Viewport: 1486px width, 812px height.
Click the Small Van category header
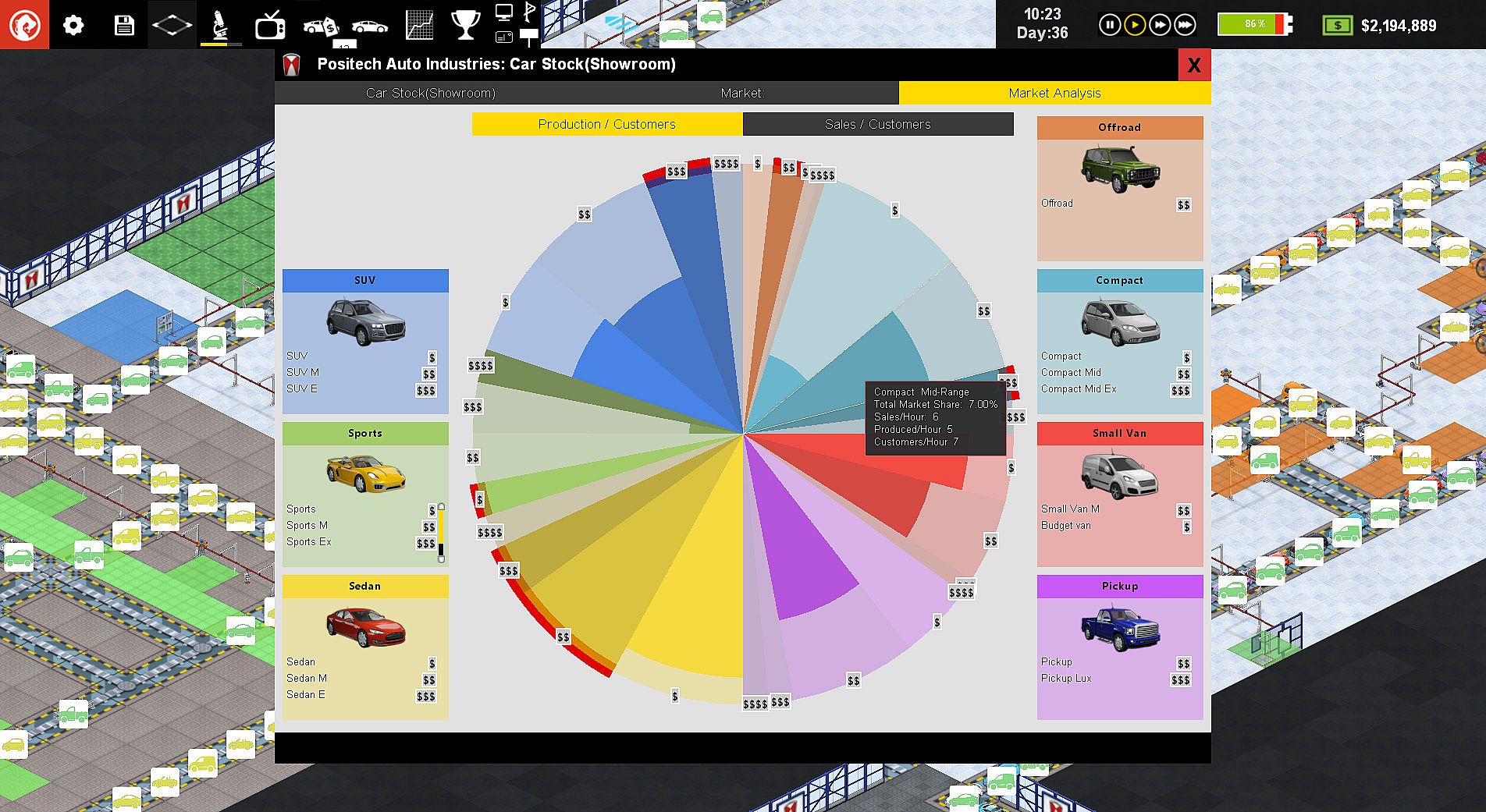click(1120, 434)
